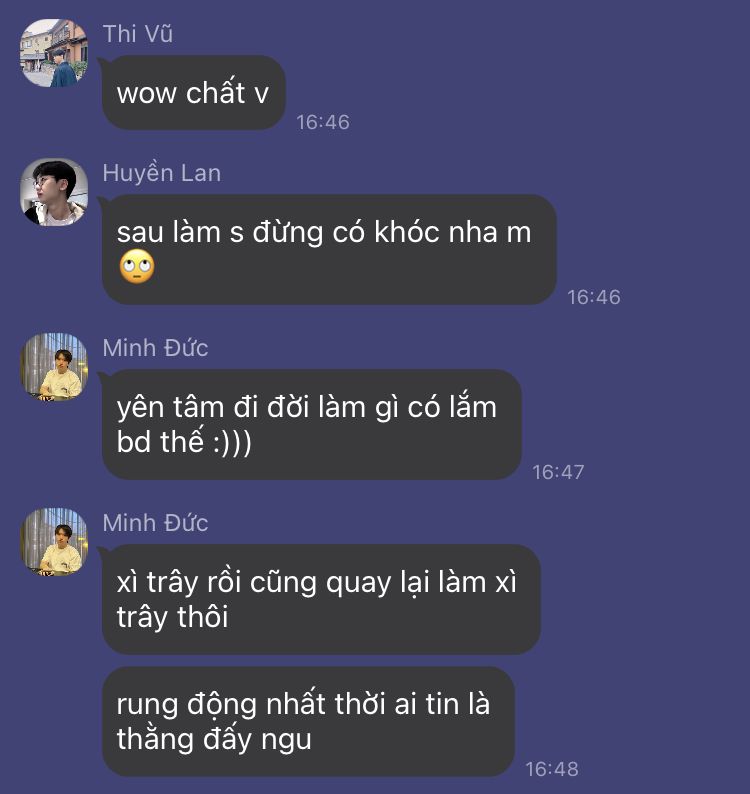Image resolution: width=750 pixels, height=794 pixels.
Task: Click the 16:48 timestamp
Action: pyautogui.click(x=551, y=769)
